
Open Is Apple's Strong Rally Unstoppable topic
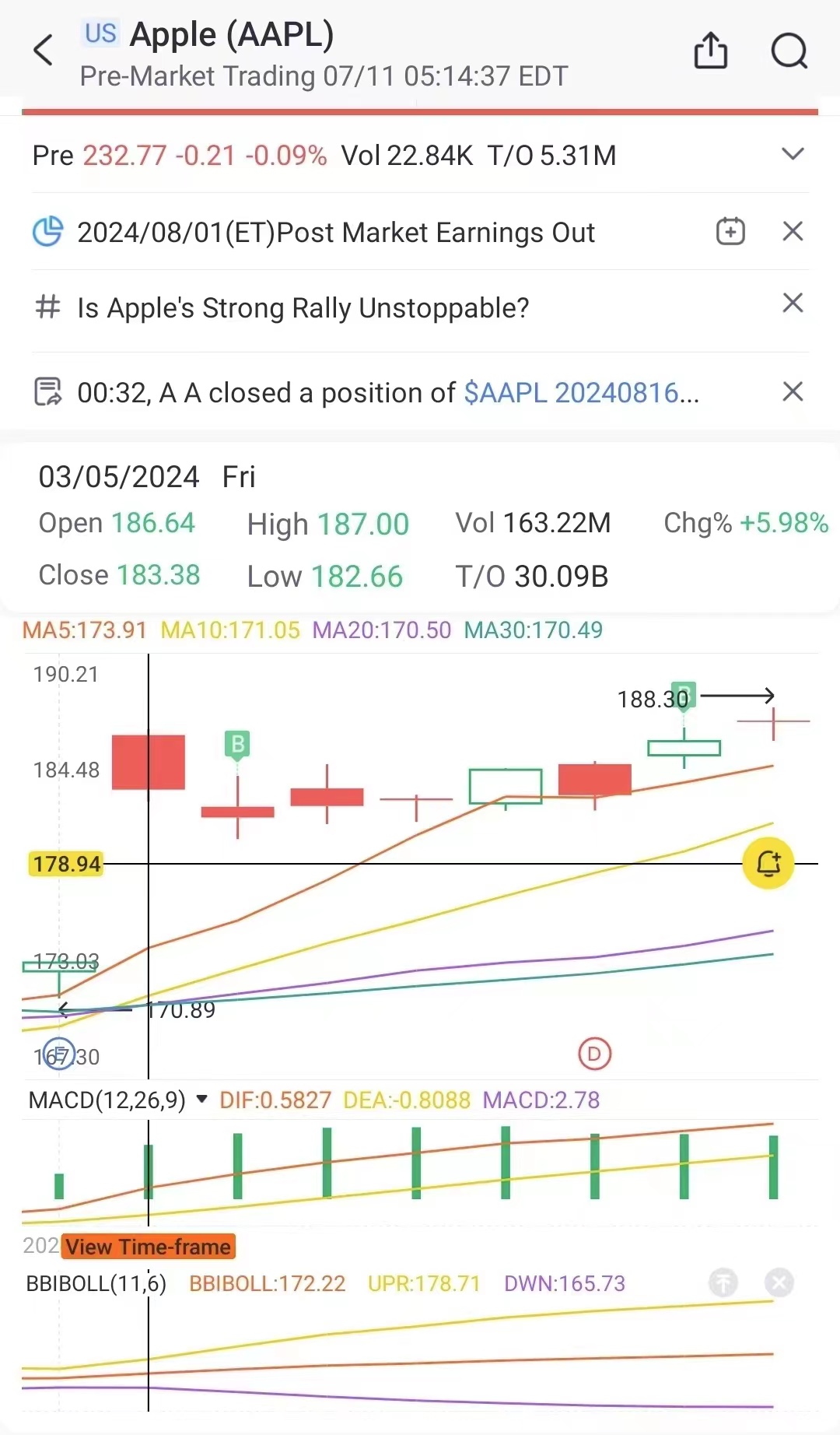point(303,308)
